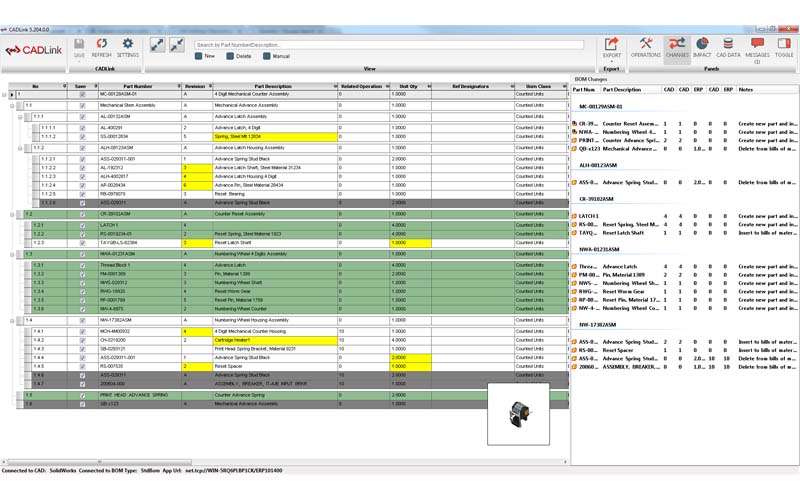Click the icon beside NW-4 Numbering Wheel change

574,308
